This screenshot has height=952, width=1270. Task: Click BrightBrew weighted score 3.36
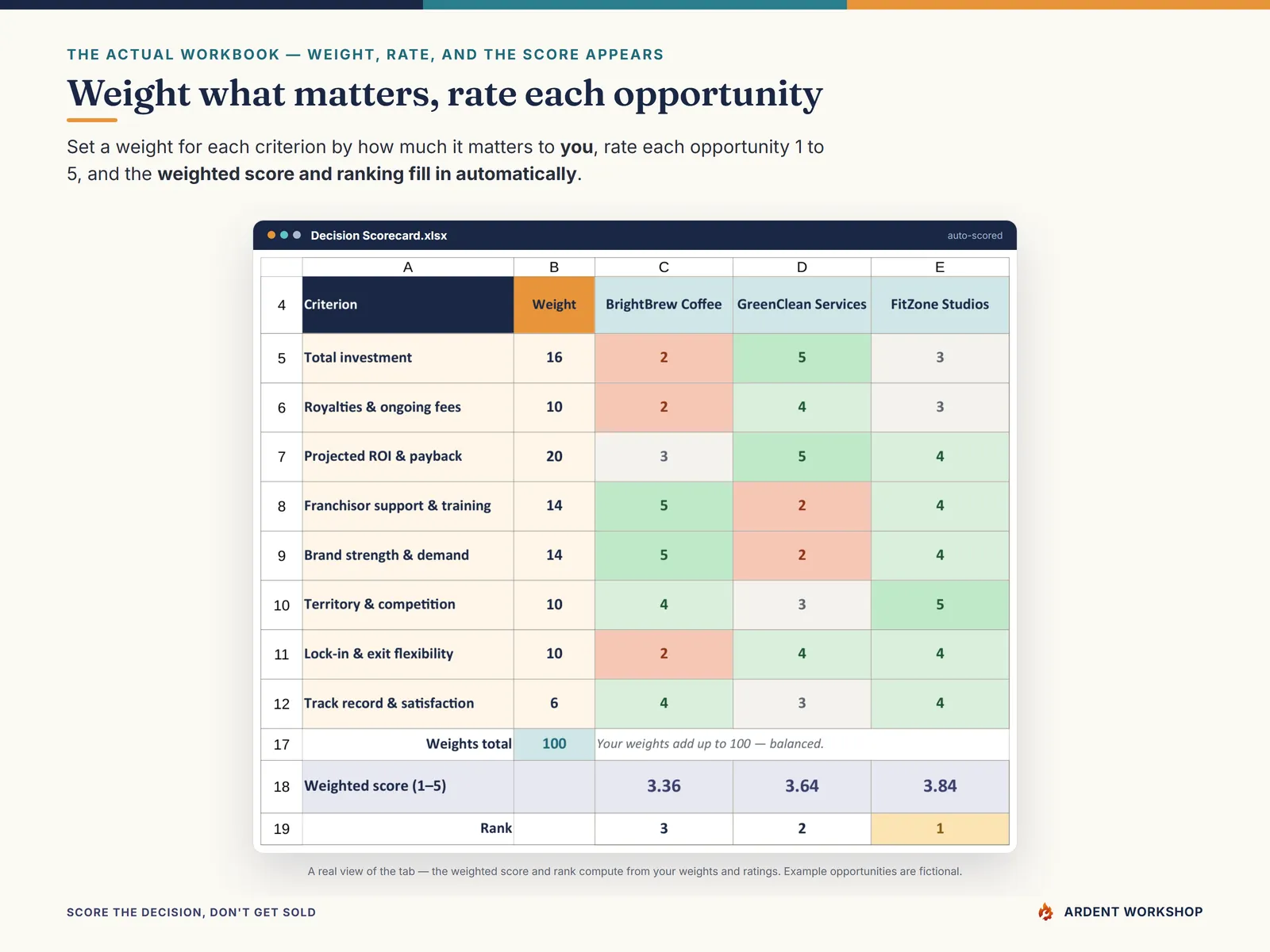[x=664, y=786]
